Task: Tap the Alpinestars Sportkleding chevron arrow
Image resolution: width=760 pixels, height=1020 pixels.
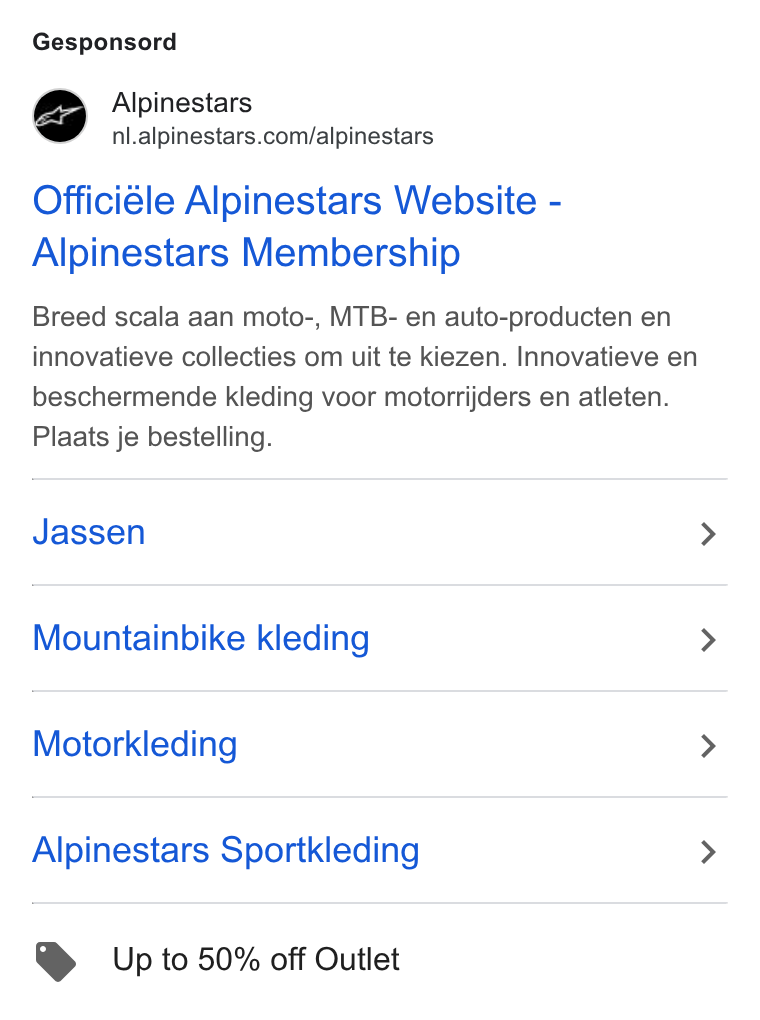Action: click(709, 852)
